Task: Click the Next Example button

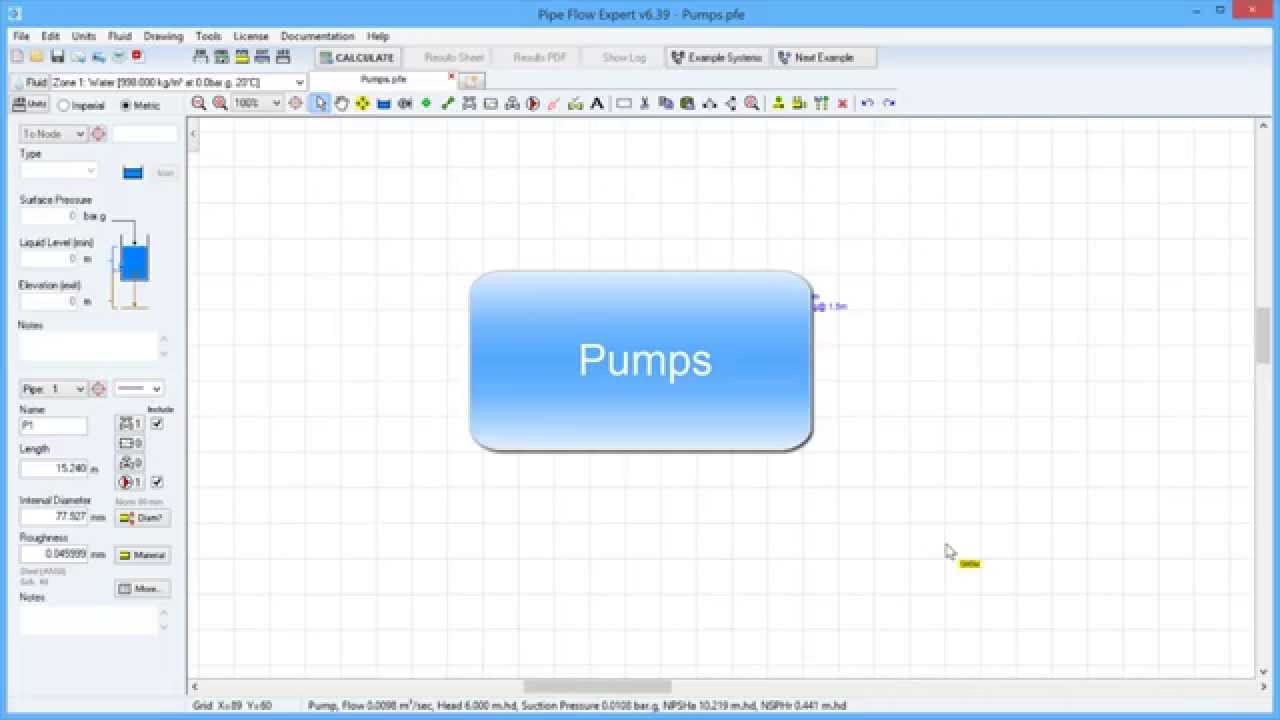Action: [824, 57]
